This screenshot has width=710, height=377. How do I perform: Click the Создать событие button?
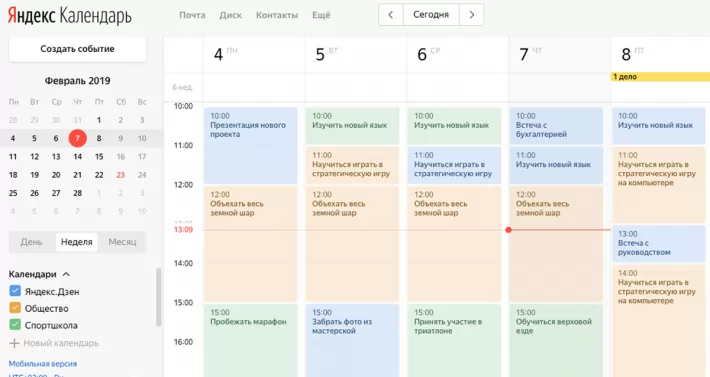tap(77, 49)
